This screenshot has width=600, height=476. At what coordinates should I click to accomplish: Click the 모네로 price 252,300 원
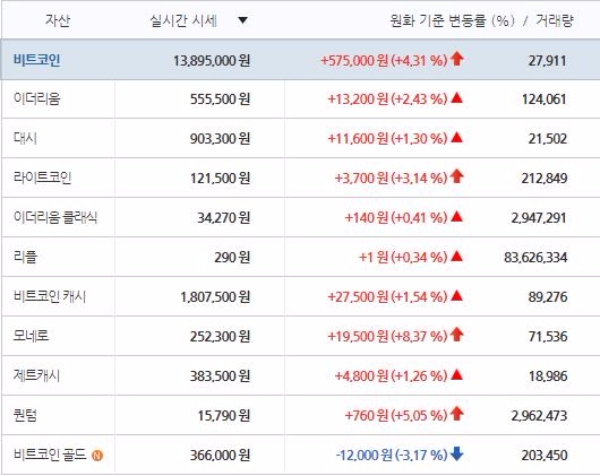214,334
